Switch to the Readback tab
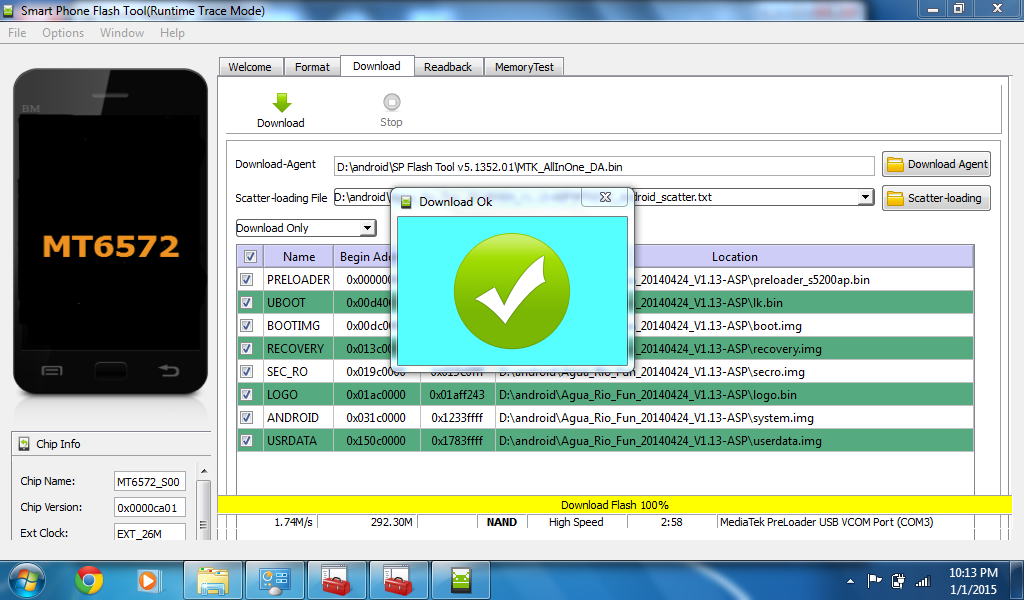The height and width of the screenshot is (600, 1024). 448,67
